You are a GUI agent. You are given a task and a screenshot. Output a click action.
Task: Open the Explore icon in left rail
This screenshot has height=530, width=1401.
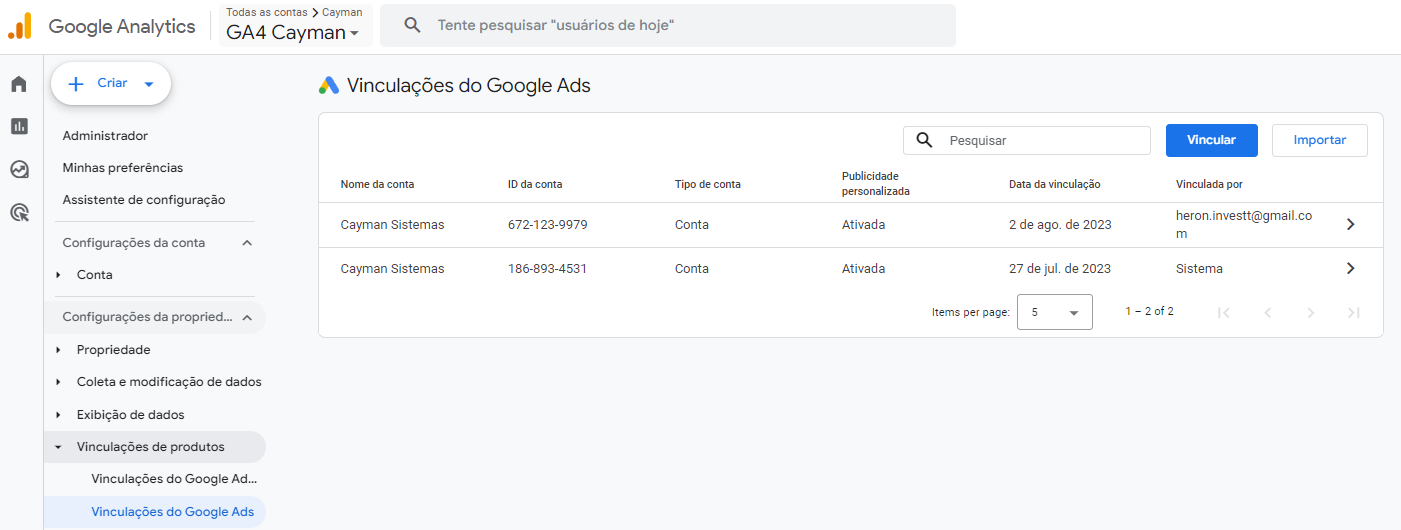coord(19,169)
